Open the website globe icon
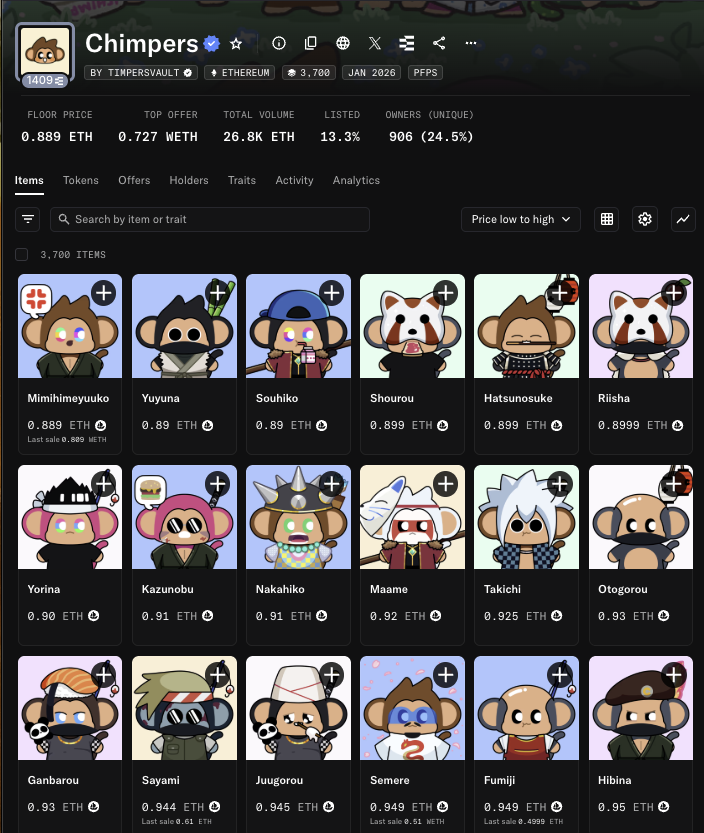704x833 pixels. tap(343, 43)
